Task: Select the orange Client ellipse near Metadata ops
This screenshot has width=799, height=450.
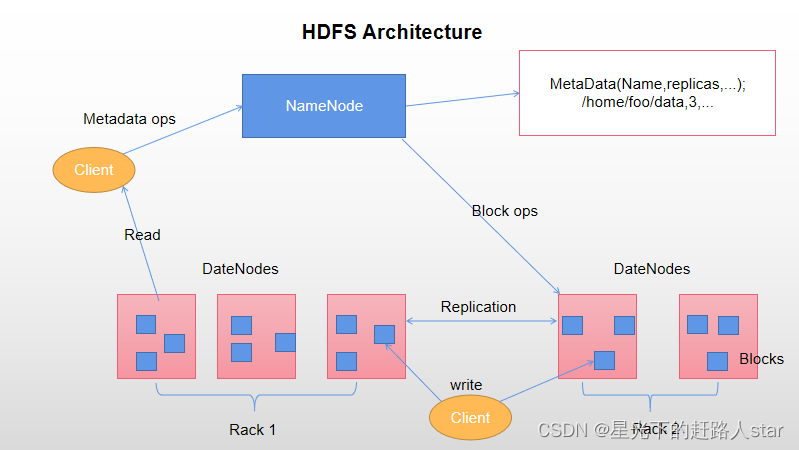Action: pyautogui.click(x=94, y=170)
